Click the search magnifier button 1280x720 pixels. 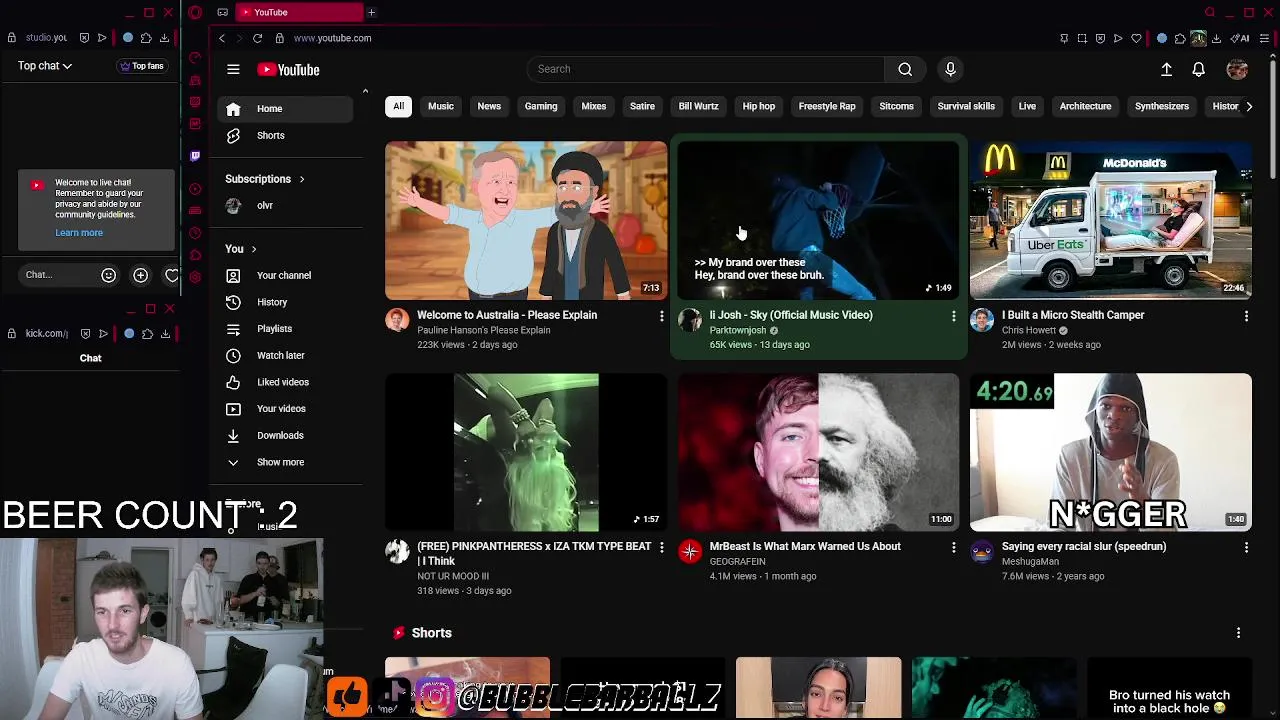tap(905, 69)
